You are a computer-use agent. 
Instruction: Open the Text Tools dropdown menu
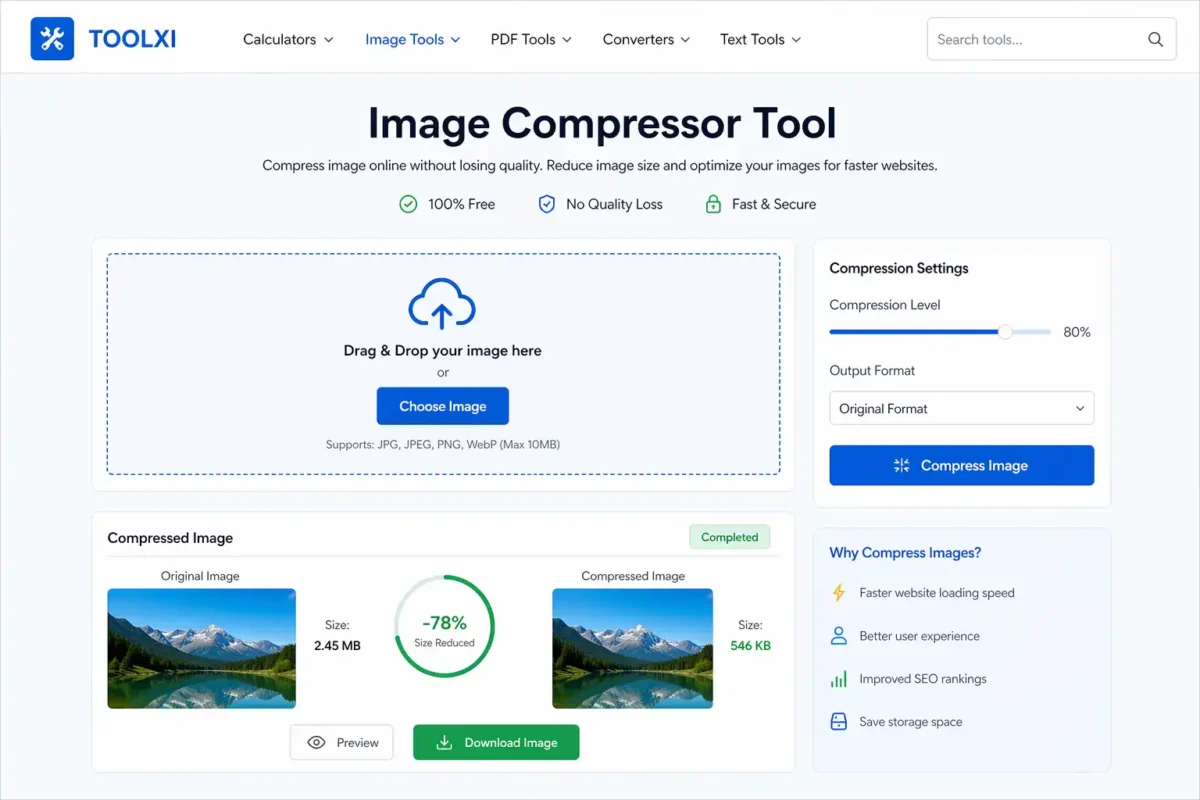coord(761,40)
